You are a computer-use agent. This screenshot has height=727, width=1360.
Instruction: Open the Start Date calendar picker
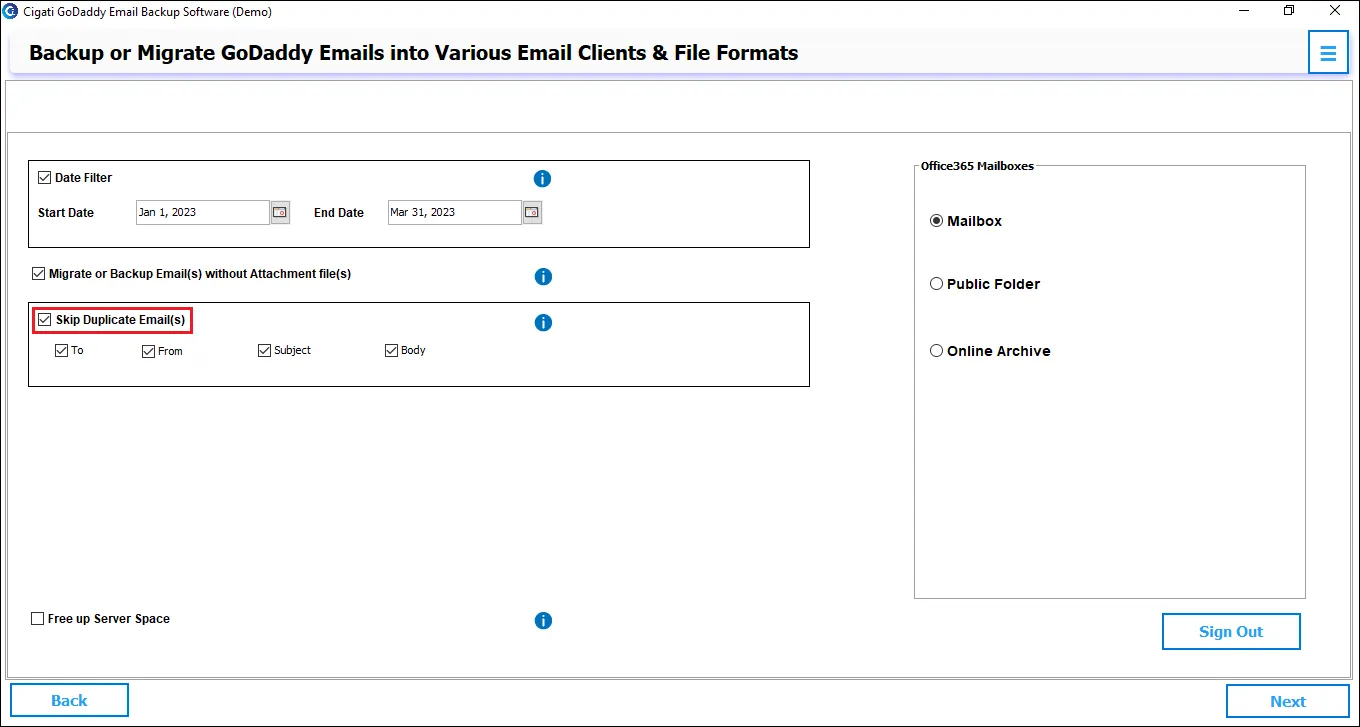280,212
